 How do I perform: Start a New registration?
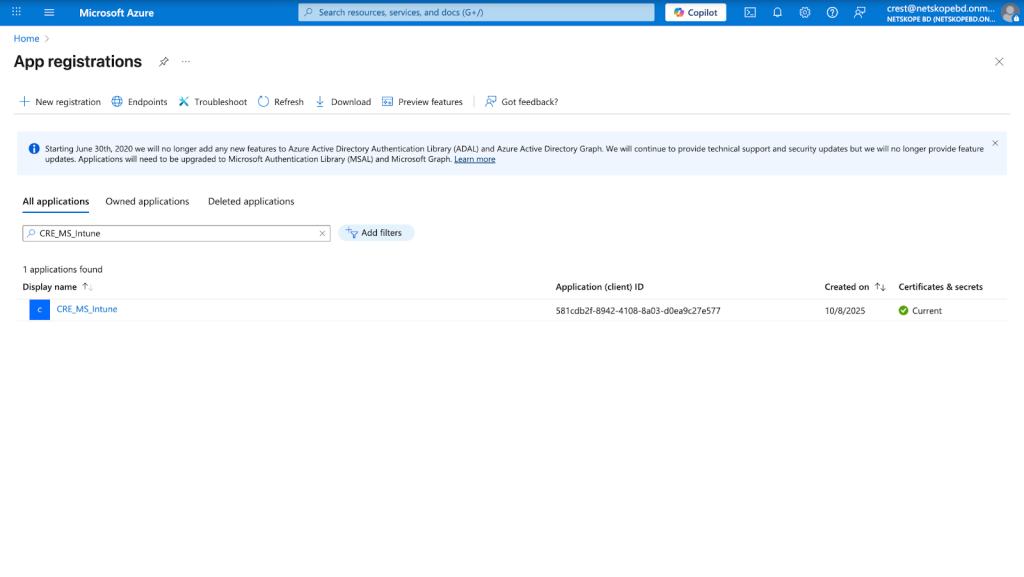(x=60, y=102)
